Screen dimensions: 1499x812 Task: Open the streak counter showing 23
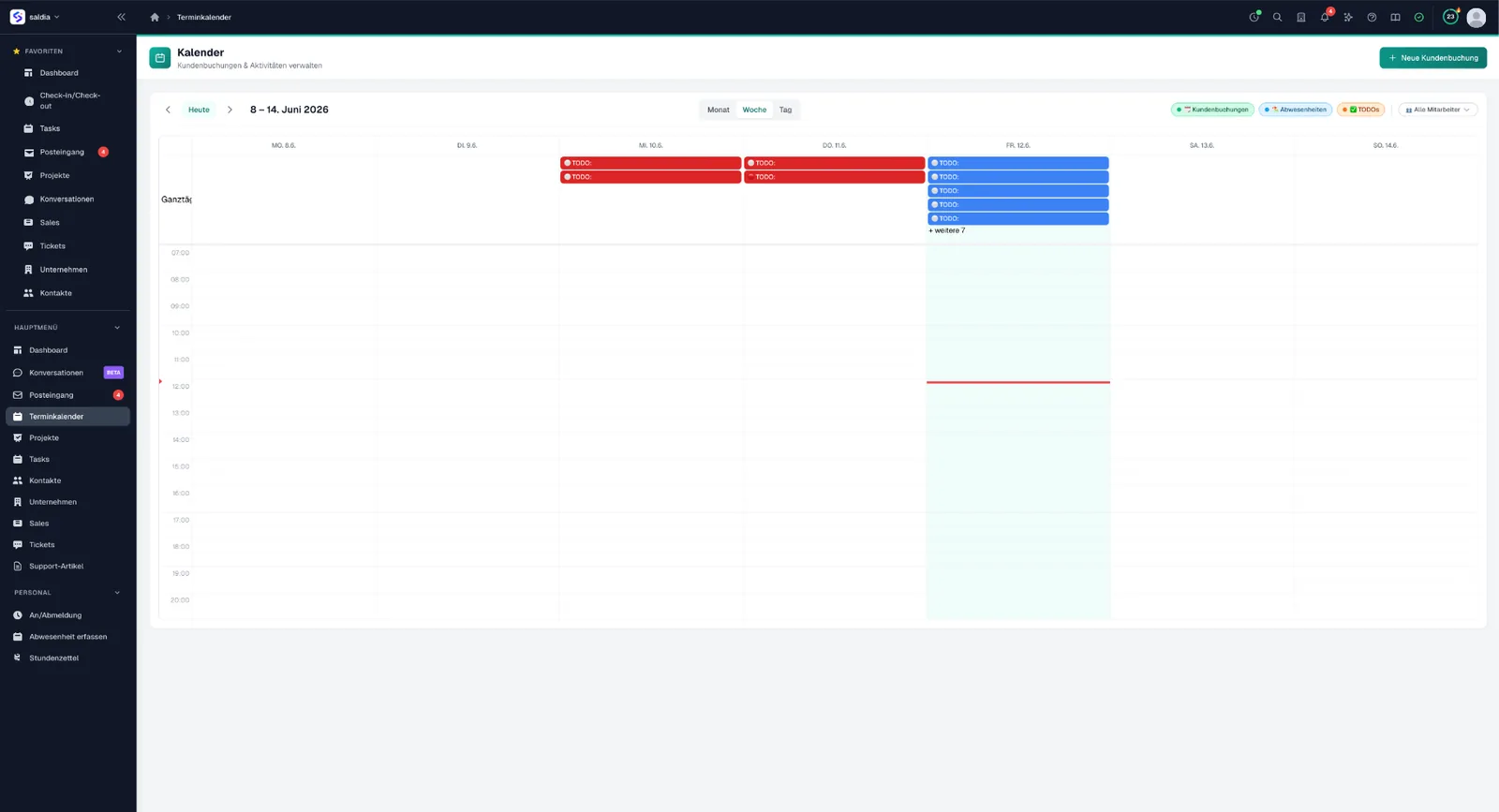click(1450, 17)
